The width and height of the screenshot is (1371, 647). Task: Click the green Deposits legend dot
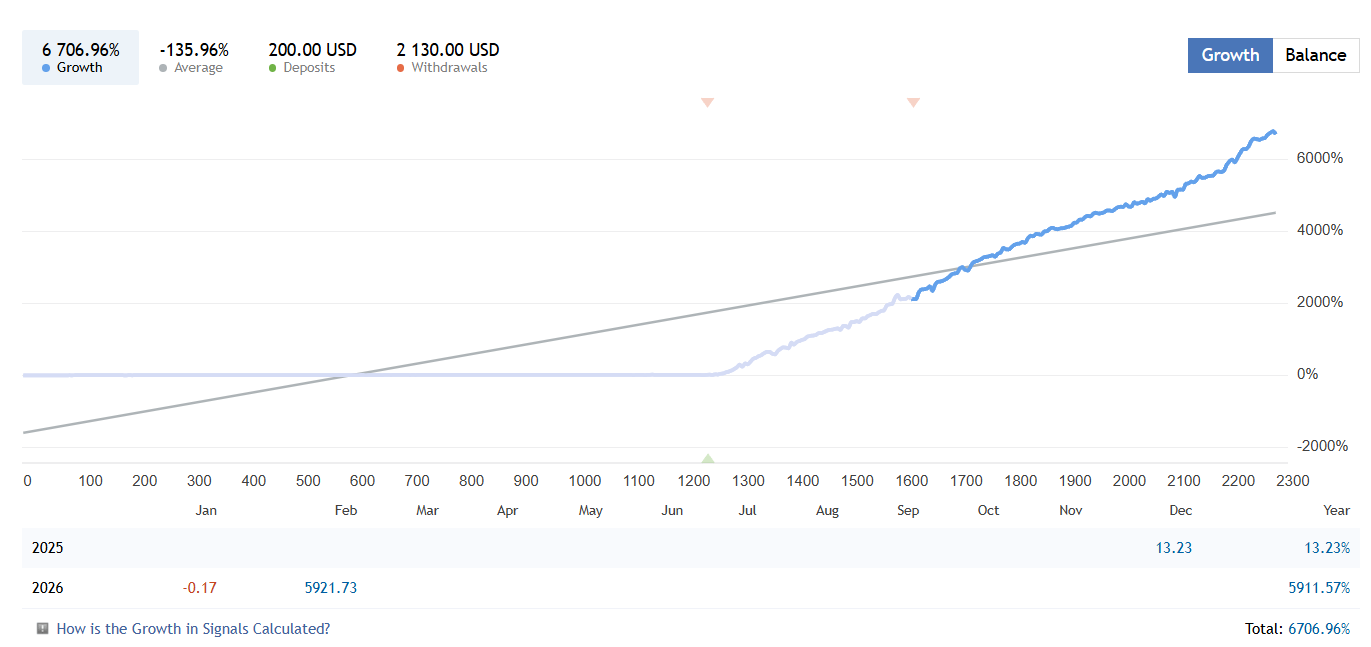coord(273,68)
